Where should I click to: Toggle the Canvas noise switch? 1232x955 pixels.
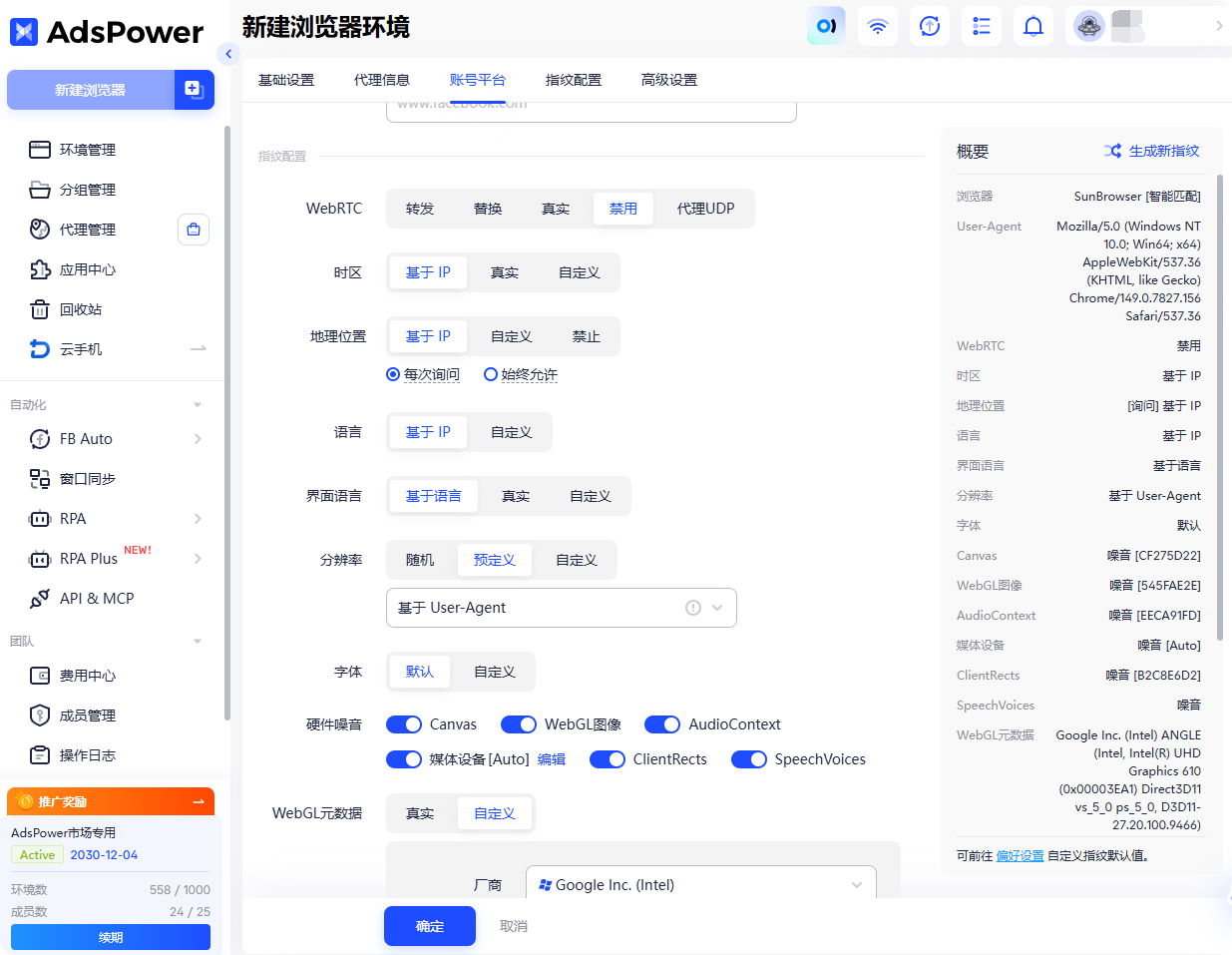404,724
